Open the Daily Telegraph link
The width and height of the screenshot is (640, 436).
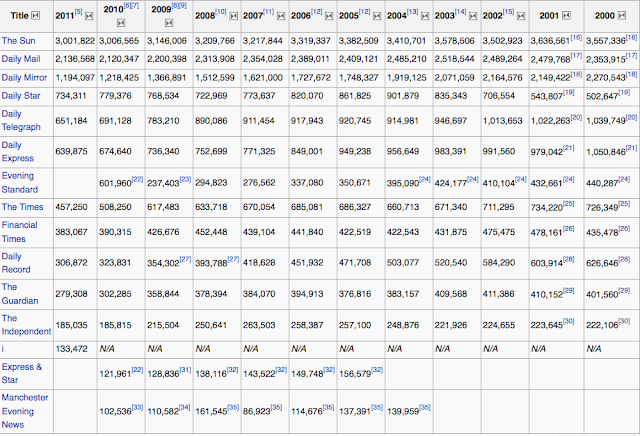point(21,120)
